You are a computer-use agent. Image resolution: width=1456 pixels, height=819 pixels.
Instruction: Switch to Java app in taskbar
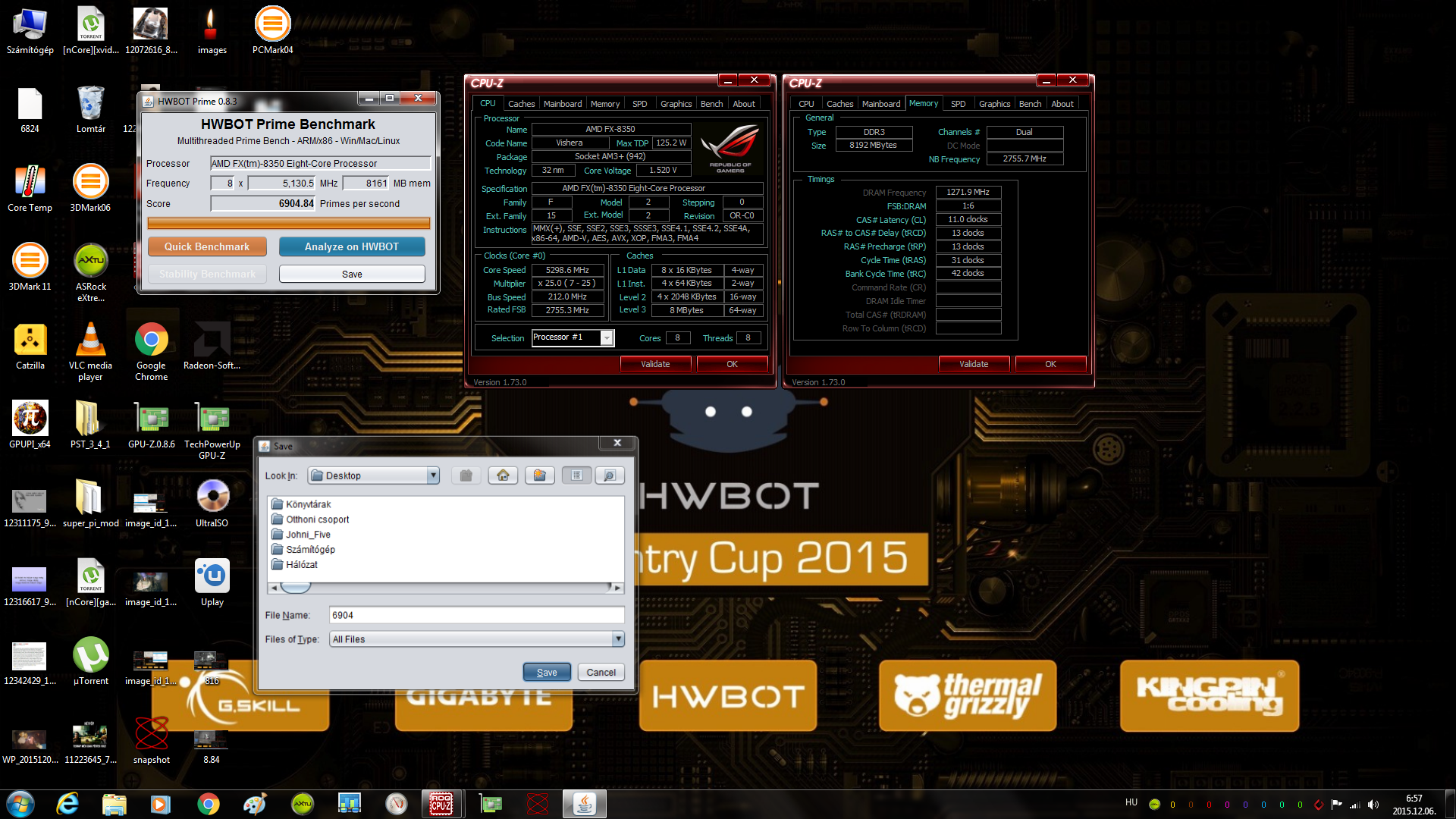pyautogui.click(x=584, y=804)
